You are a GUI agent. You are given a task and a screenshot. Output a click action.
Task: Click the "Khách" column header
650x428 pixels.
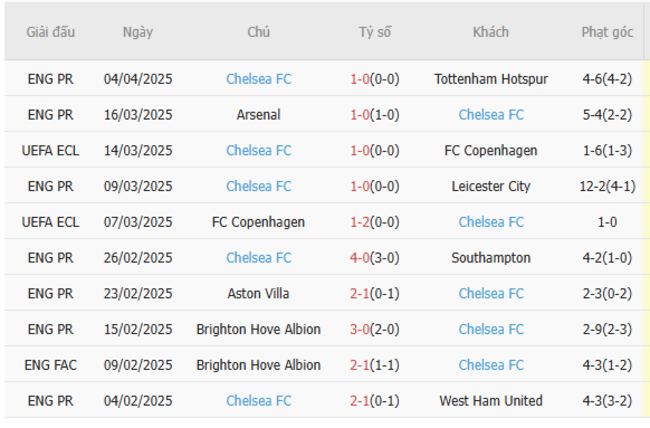point(491,32)
